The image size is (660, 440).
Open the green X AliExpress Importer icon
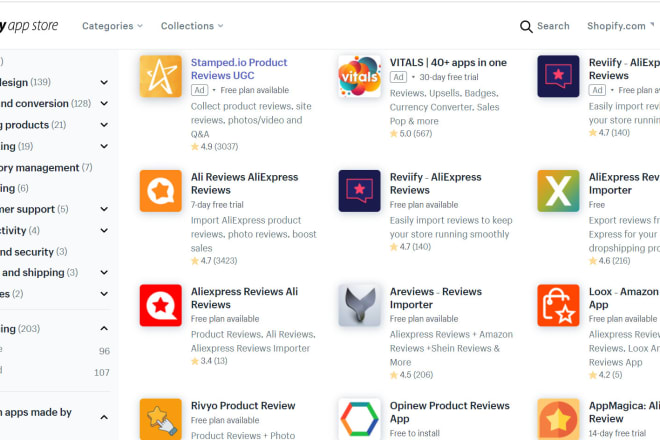click(x=558, y=191)
